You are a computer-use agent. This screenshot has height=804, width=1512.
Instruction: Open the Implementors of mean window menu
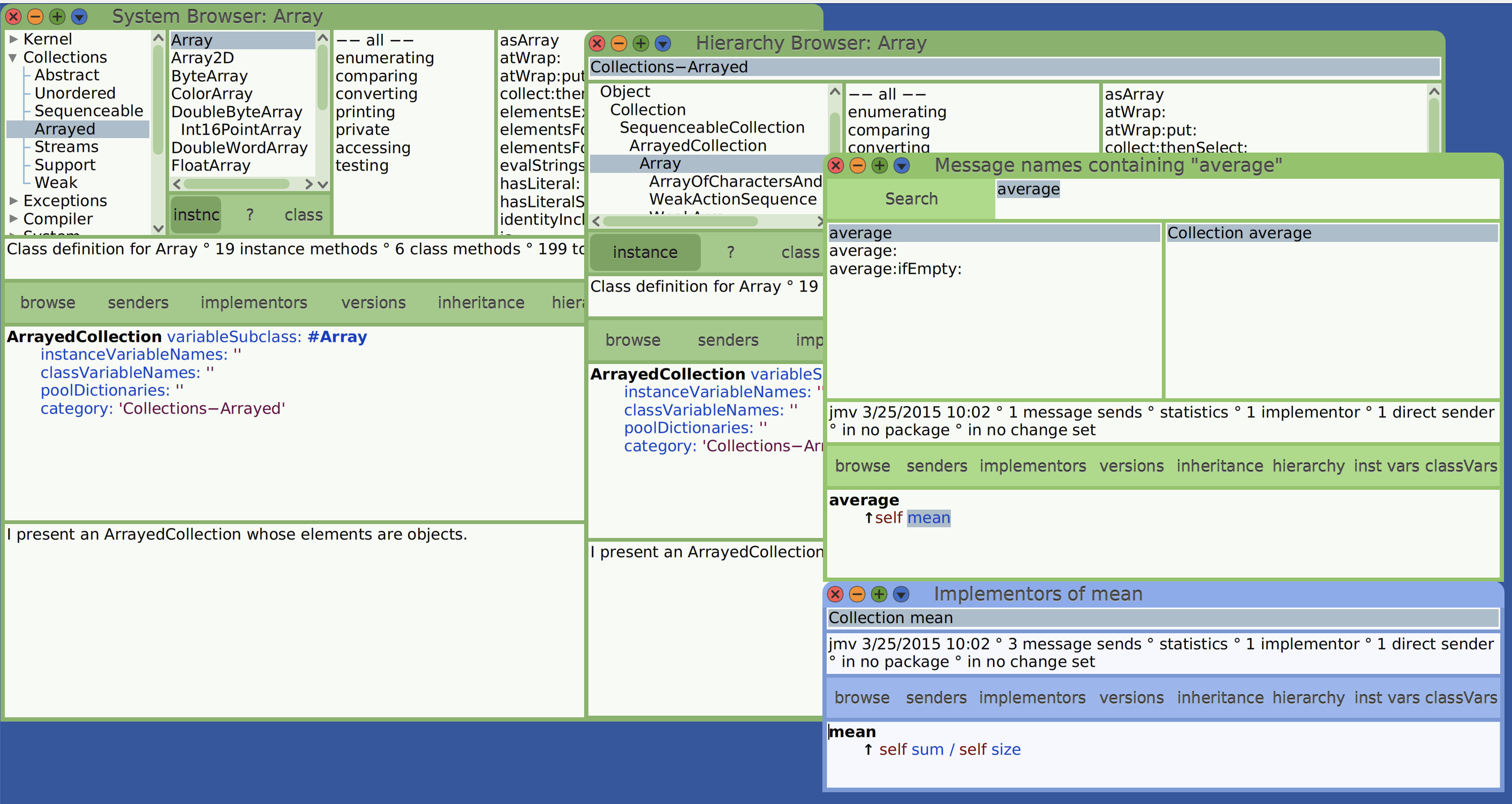pyautogui.click(x=902, y=595)
